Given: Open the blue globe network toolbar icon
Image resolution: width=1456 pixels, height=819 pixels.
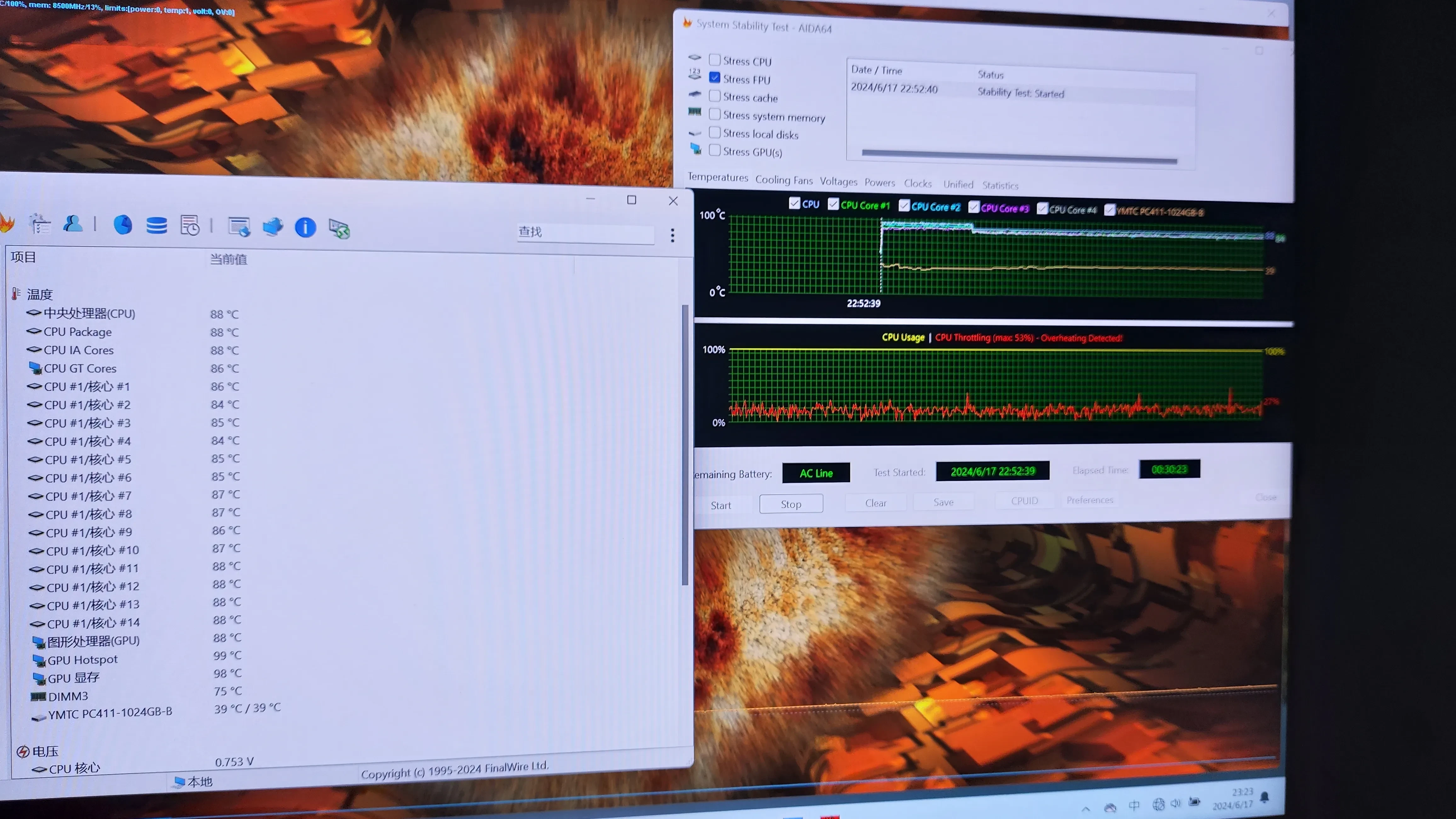Looking at the screenshot, I should pos(272,227).
